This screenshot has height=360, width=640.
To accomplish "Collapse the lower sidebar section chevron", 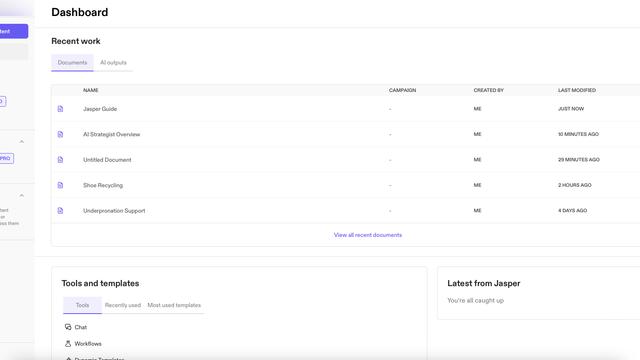I will click(x=22, y=196).
